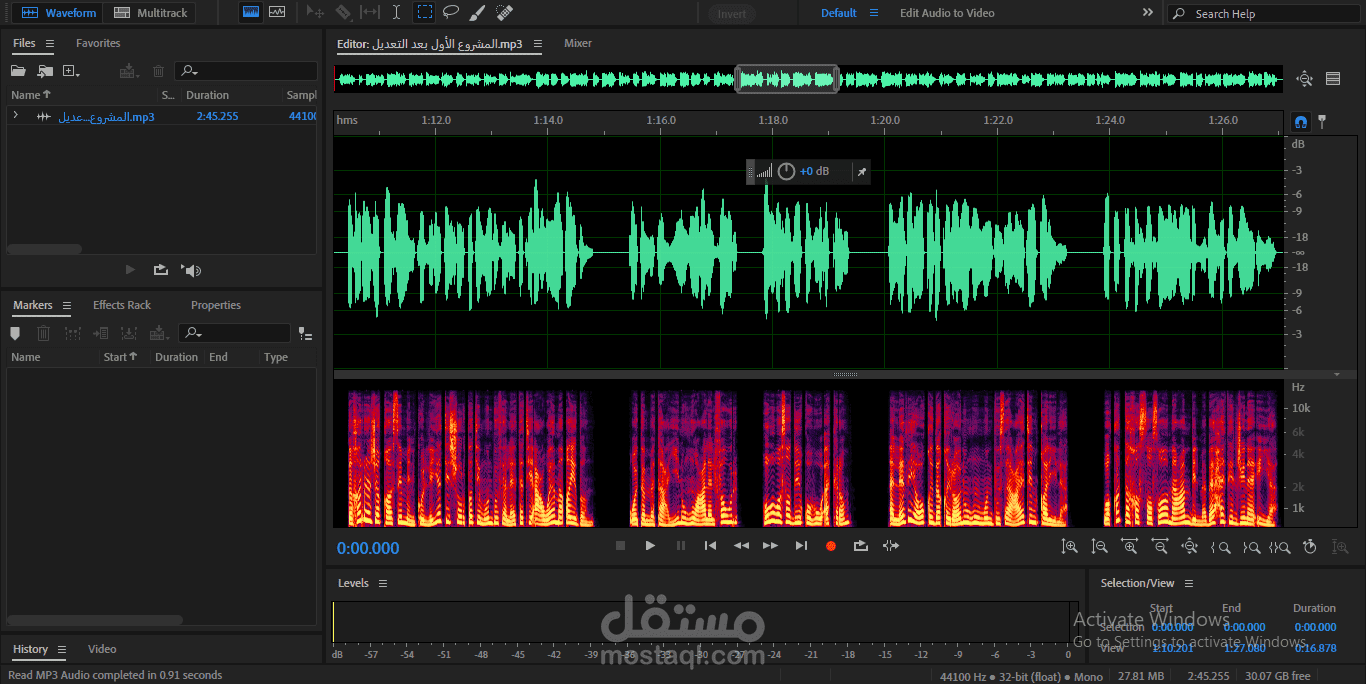
Task: Open the Markers panel menu
Action: pyautogui.click(x=66, y=305)
